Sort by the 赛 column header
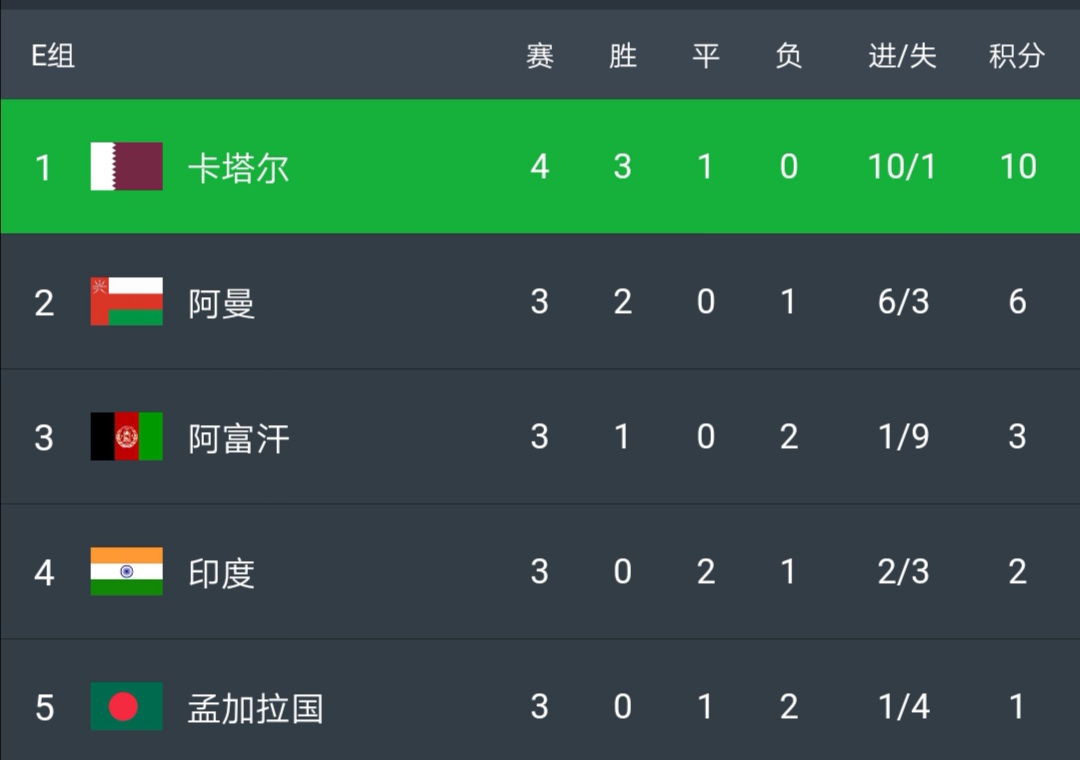This screenshot has width=1080, height=760. coord(539,56)
